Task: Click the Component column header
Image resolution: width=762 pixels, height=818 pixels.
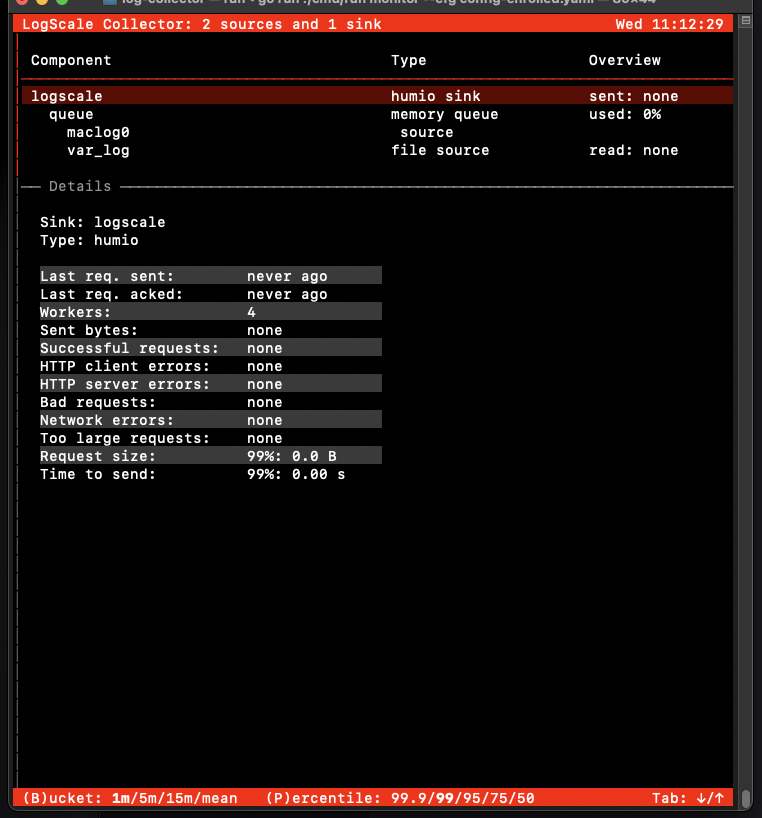Action: (71, 60)
